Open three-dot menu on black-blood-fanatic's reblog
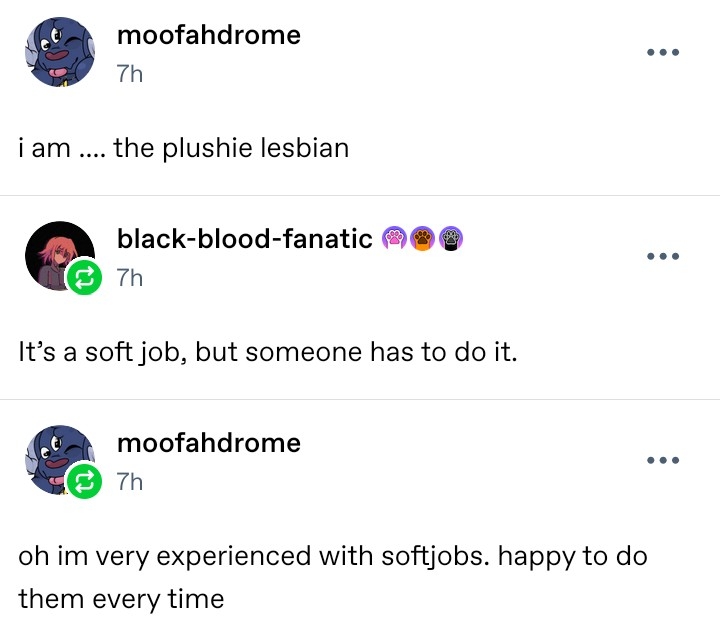Screen dimensions: 720x639 (663, 256)
